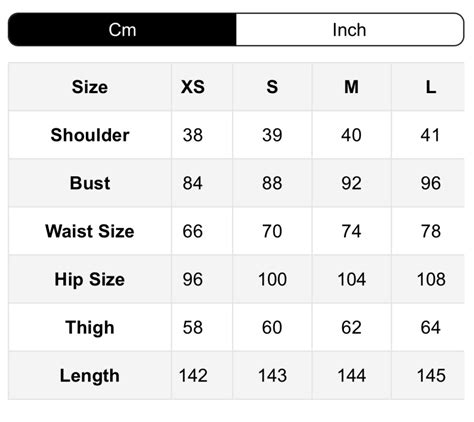Click the M bust value 92
This screenshot has width=474, height=422.
pos(351,183)
